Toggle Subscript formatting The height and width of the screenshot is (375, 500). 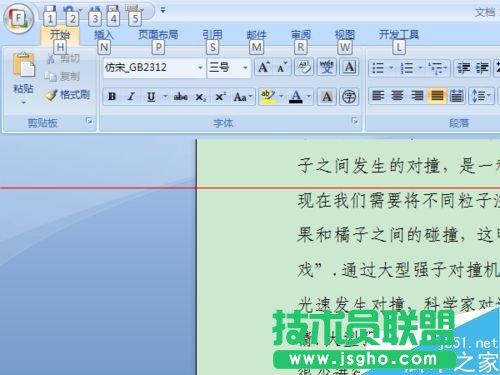200,97
